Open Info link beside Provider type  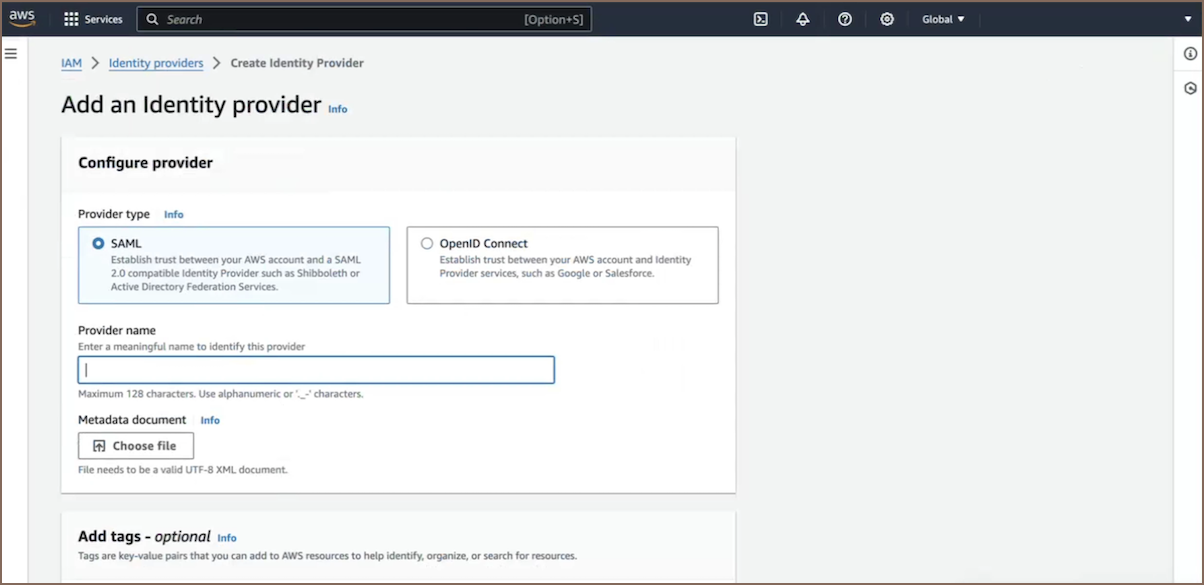(x=174, y=214)
